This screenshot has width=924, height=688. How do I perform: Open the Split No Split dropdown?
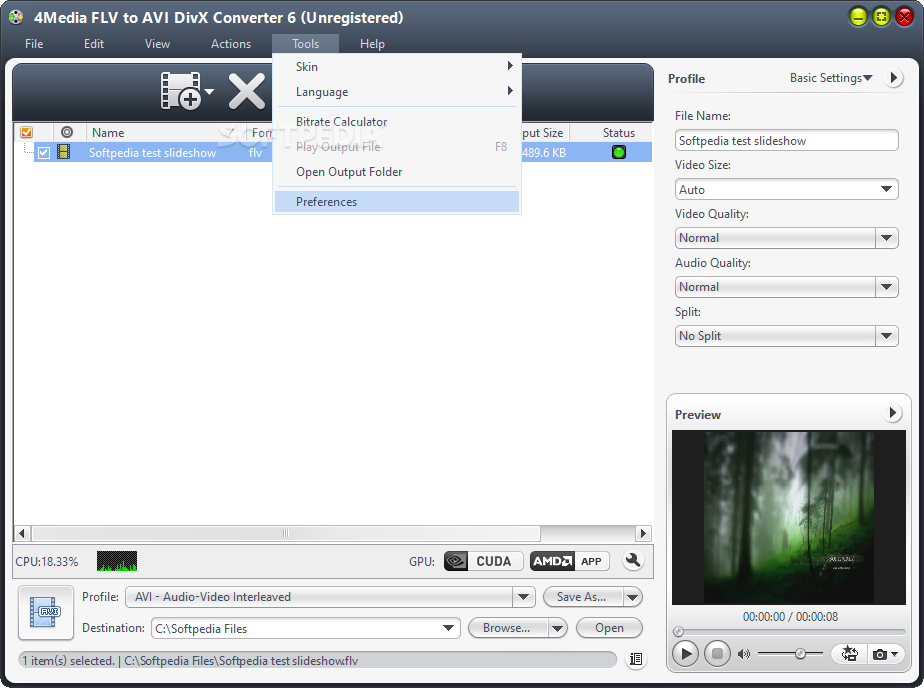[886, 336]
